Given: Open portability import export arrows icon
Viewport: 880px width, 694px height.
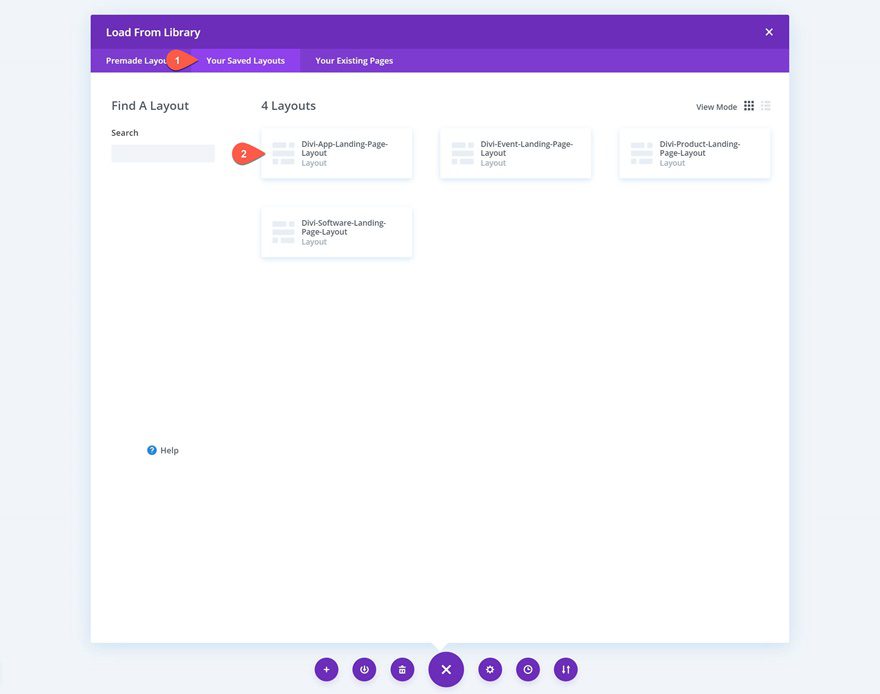Looking at the screenshot, I should [566, 669].
